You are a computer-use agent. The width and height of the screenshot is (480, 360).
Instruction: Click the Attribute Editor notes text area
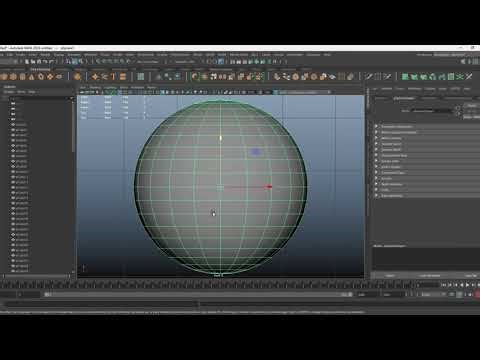tap(426, 259)
